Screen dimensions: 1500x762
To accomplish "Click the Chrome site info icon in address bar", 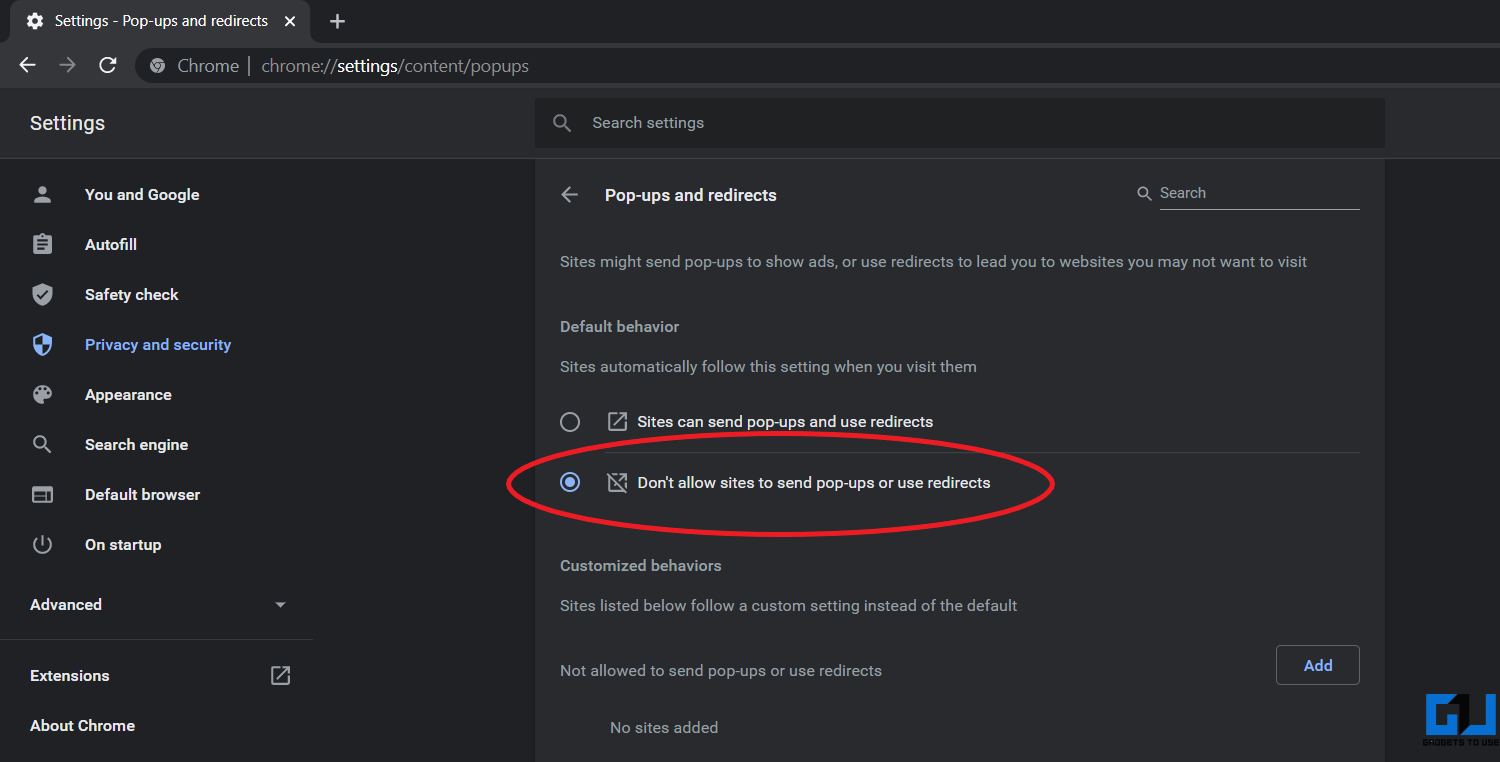I will pyautogui.click(x=157, y=66).
